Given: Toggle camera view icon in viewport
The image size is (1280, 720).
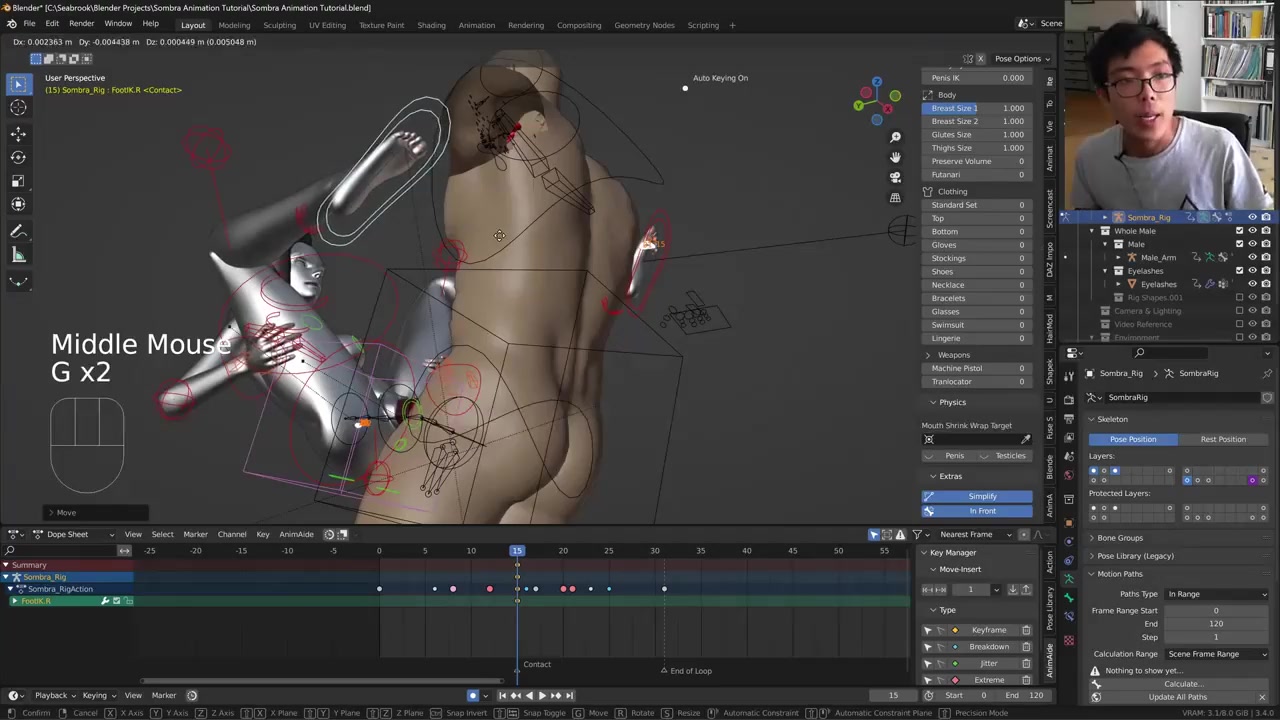Looking at the screenshot, I should [x=895, y=177].
